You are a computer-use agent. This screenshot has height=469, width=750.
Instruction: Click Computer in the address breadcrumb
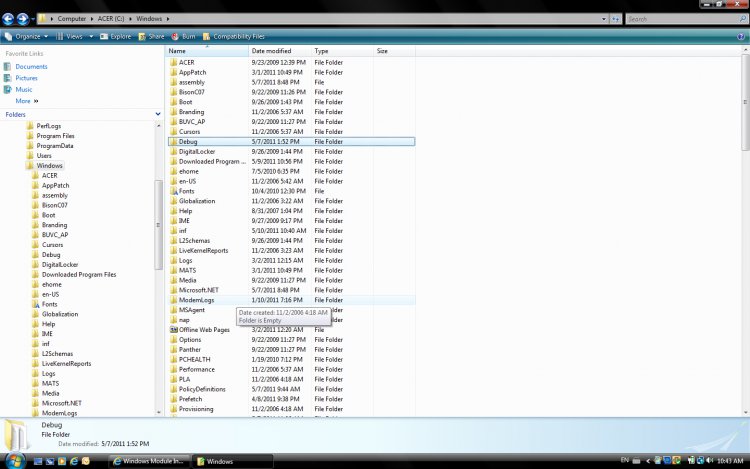tap(72, 19)
